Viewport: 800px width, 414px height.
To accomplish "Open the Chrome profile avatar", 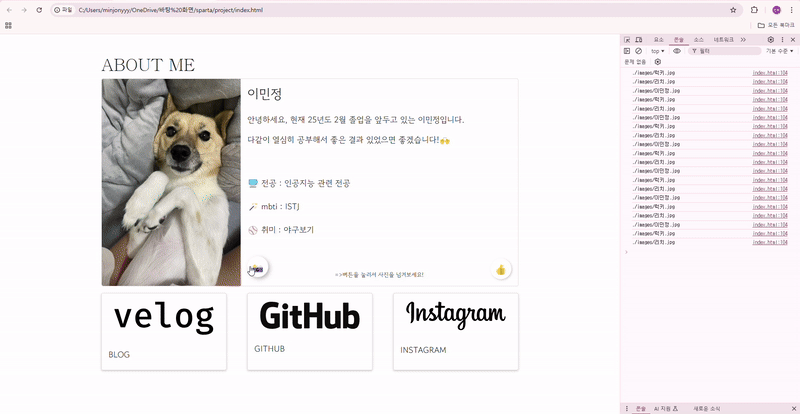I will pos(776,10).
